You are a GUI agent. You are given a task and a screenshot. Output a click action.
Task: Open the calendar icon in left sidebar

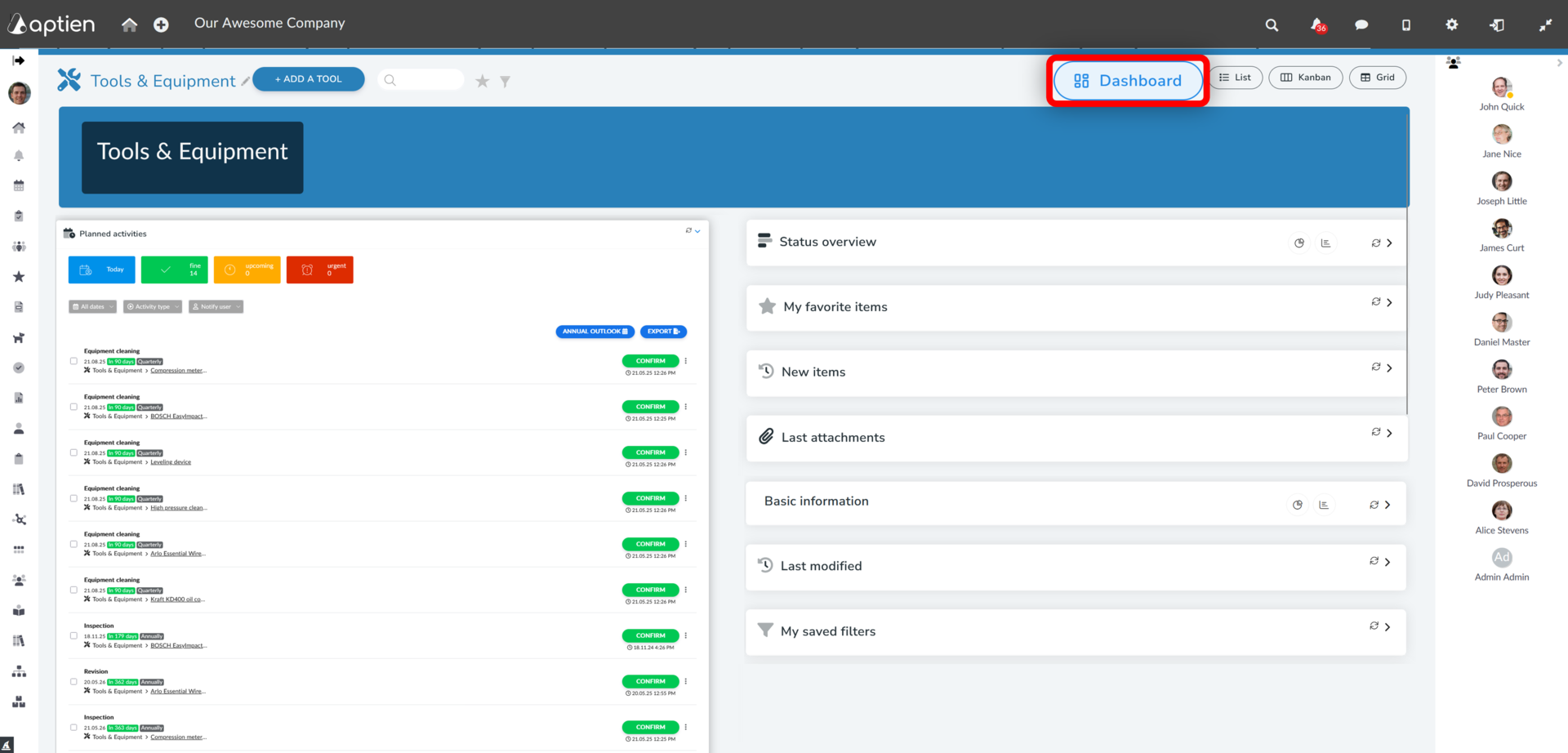tap(19, 185)
